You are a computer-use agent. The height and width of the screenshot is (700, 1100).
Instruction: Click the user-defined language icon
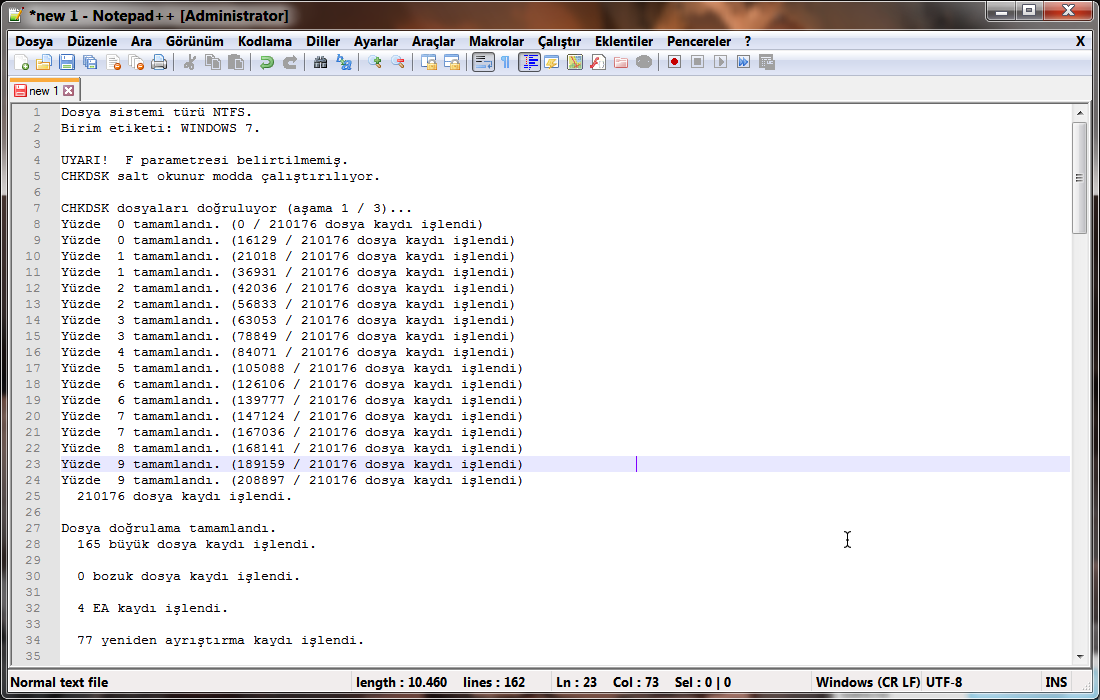[552, 62]
